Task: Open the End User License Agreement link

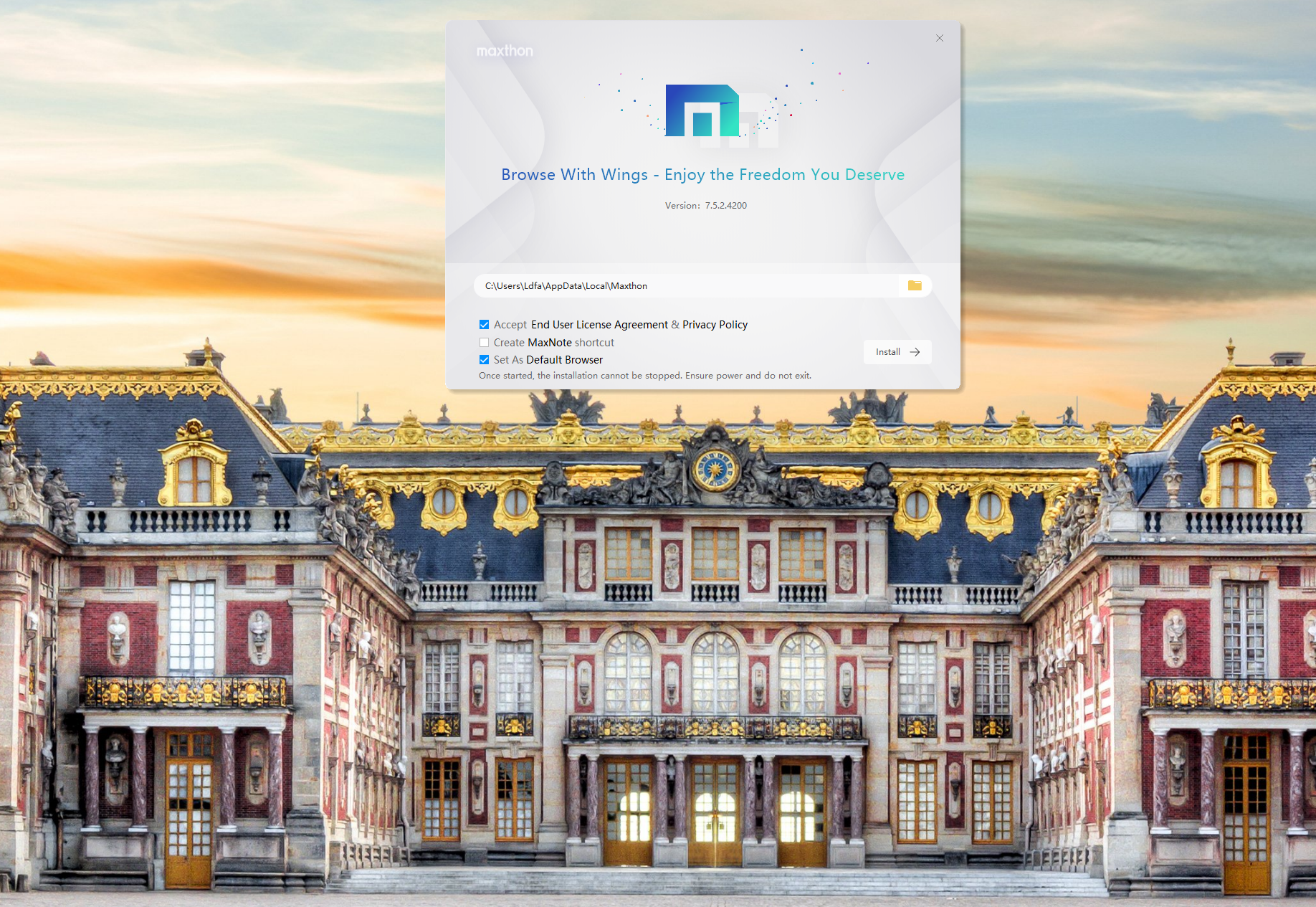Action: point(599,325)
